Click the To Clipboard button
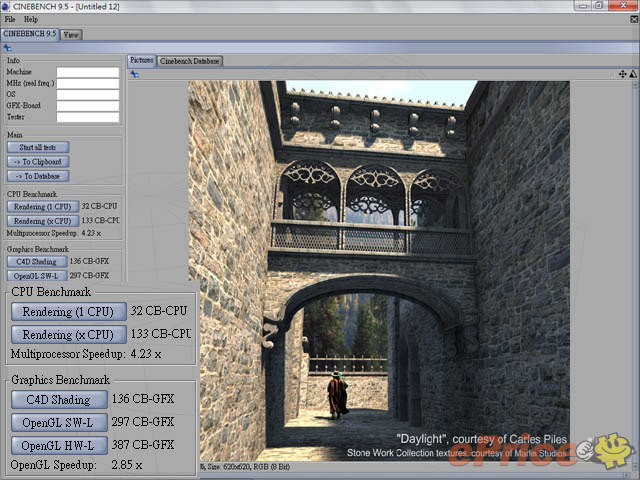 point(38,162)
